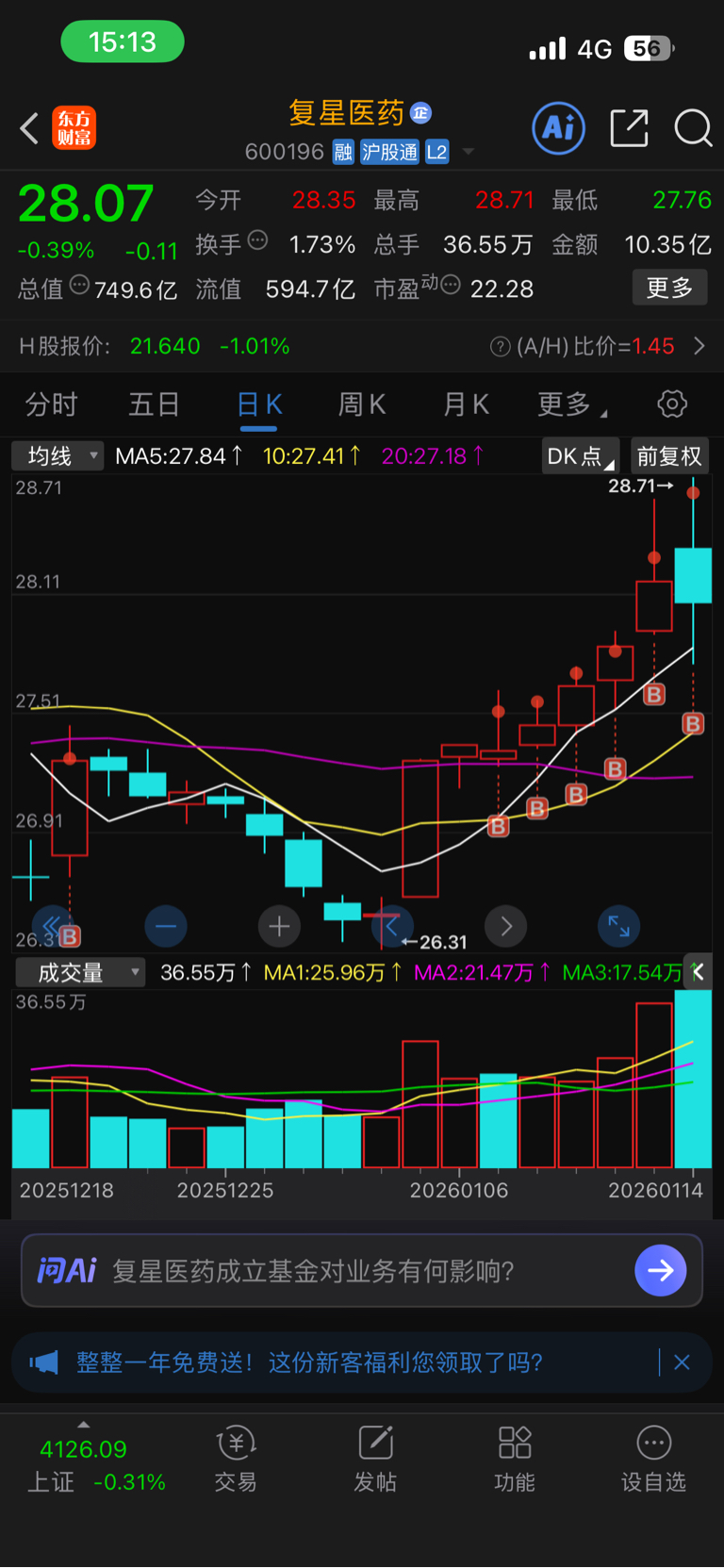
Task: Tap the last cyan volume bar
Action: [x=693, y=1079]
